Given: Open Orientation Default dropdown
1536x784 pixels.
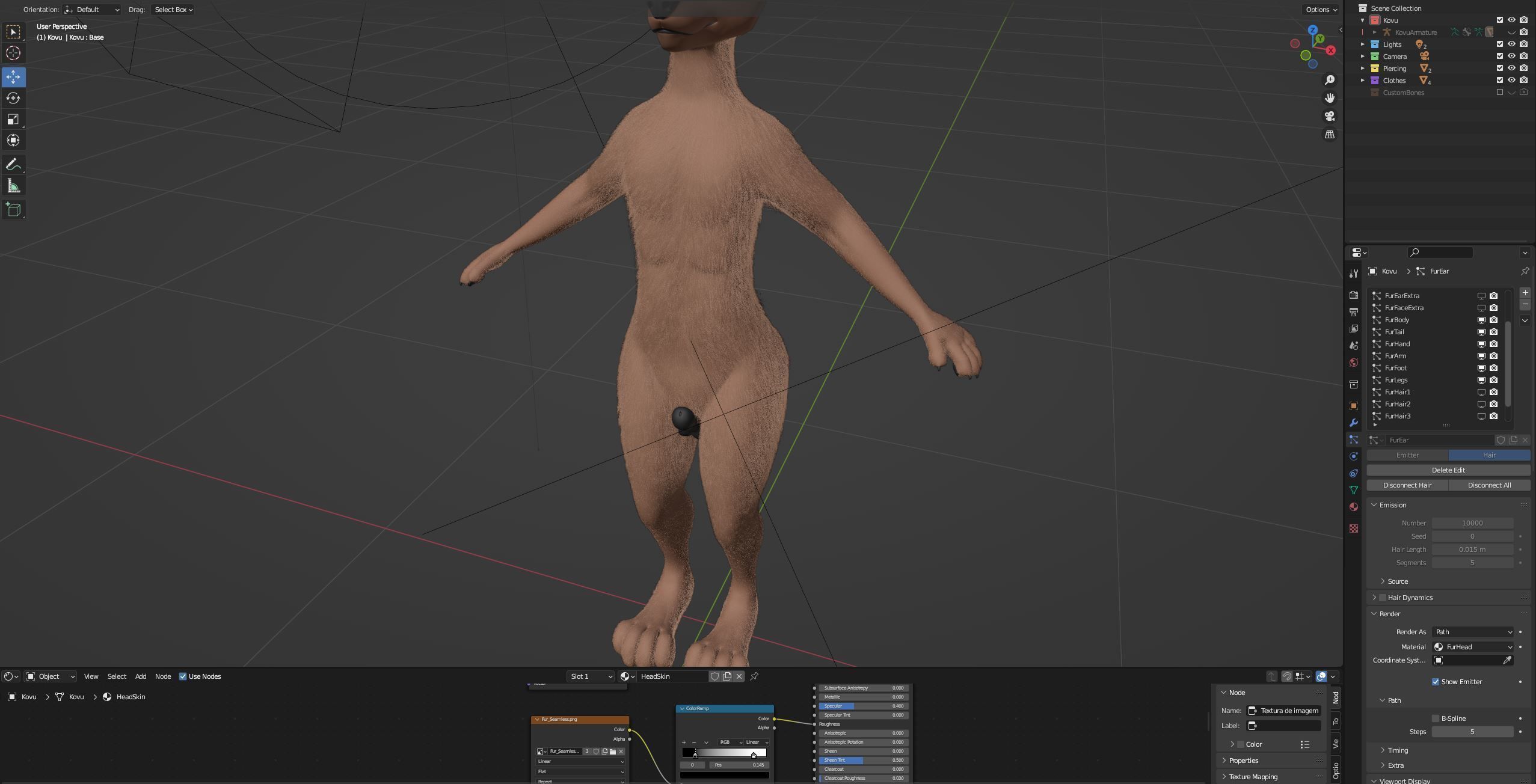Looking at the screenshot, I should (x=91, y=10).
